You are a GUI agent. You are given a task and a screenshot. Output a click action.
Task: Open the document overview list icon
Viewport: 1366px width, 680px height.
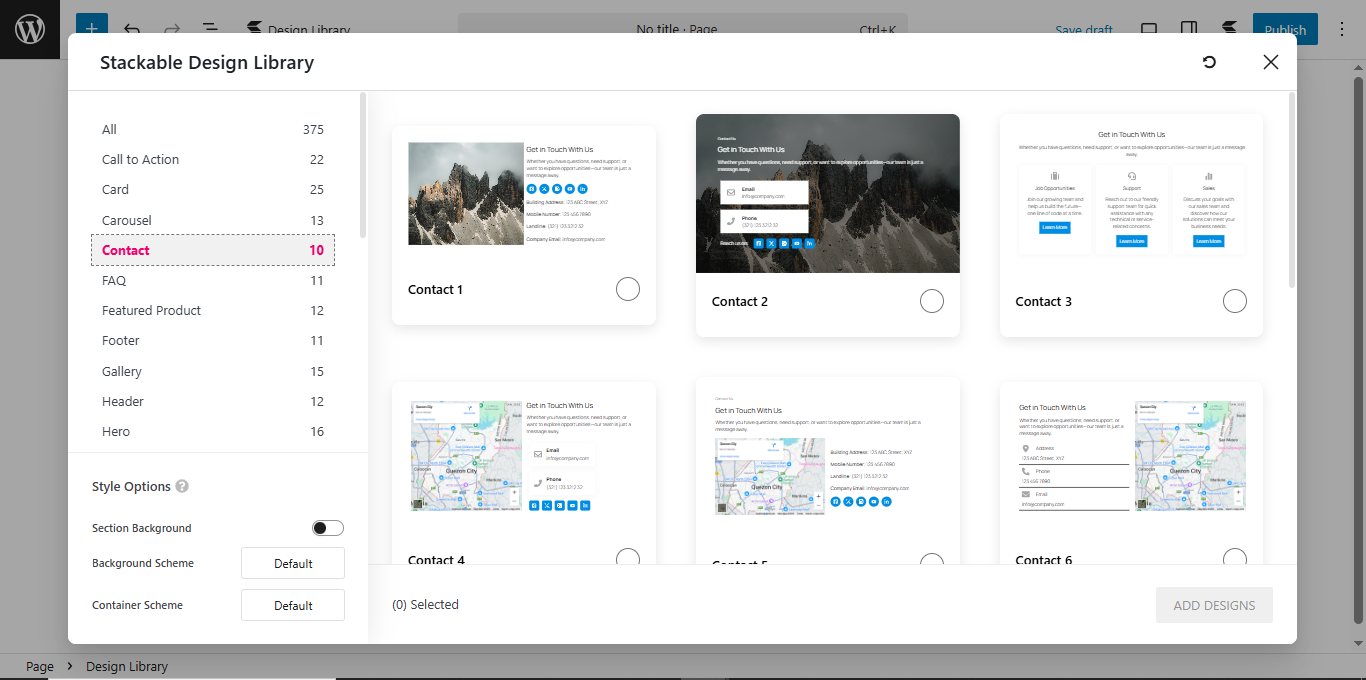coord(210,29)
